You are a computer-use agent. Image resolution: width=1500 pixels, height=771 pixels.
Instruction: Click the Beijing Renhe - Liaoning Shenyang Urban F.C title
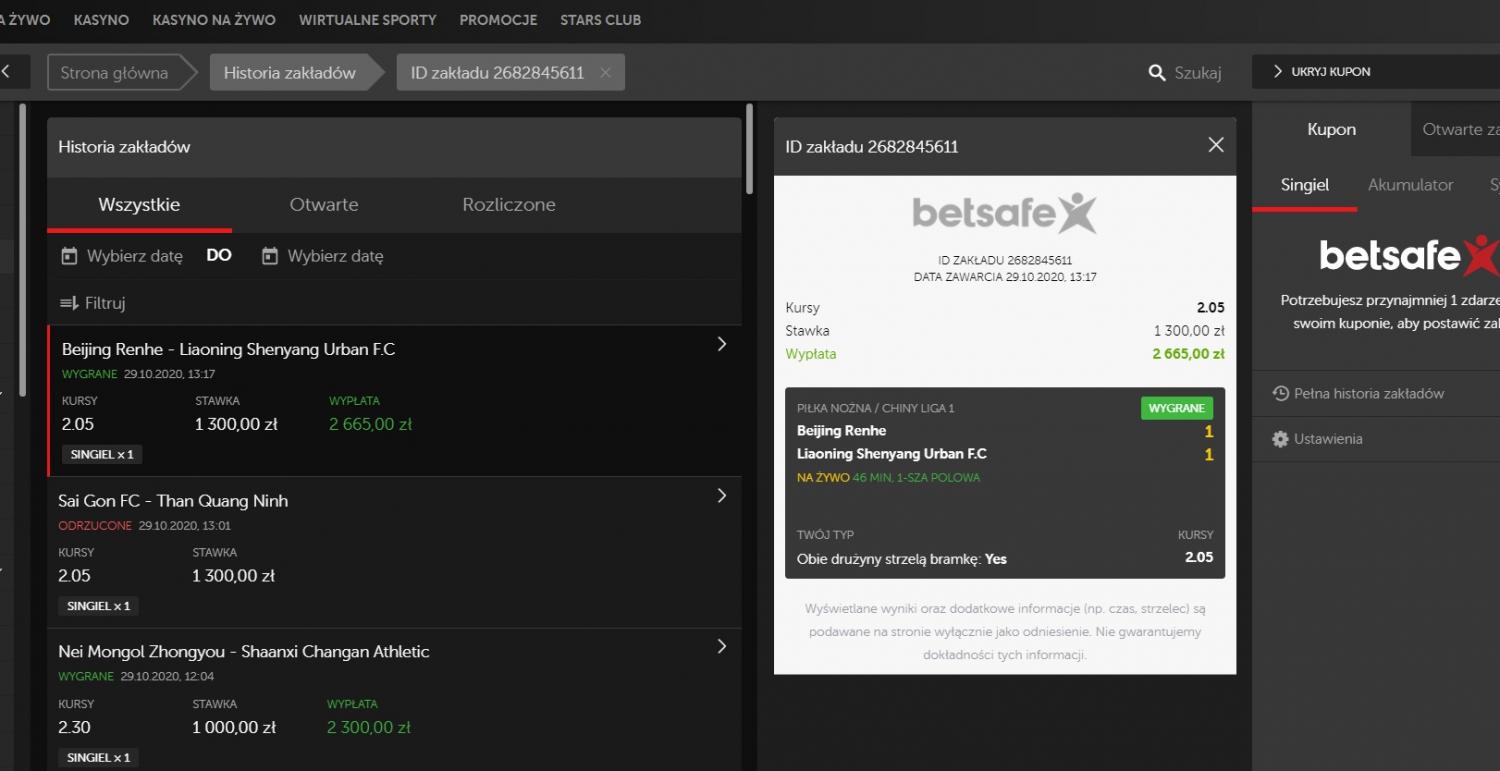[x=229, y=349]
